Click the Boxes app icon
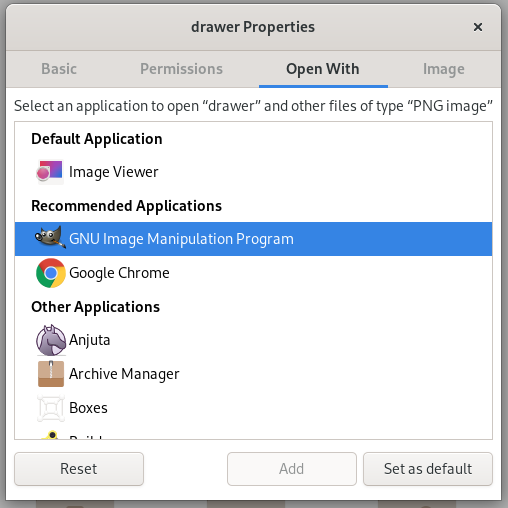This screenshot has height=508, width=508. [x=51, y=408]
